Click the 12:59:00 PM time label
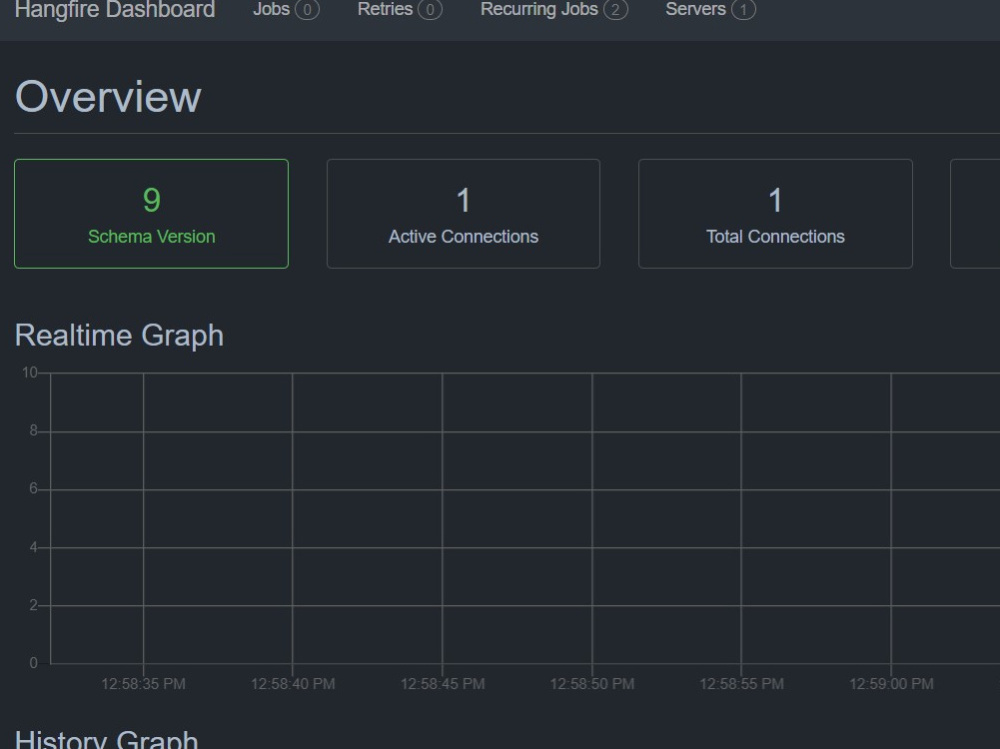Viewport: 1000px width, 749px height. [892, 684]
